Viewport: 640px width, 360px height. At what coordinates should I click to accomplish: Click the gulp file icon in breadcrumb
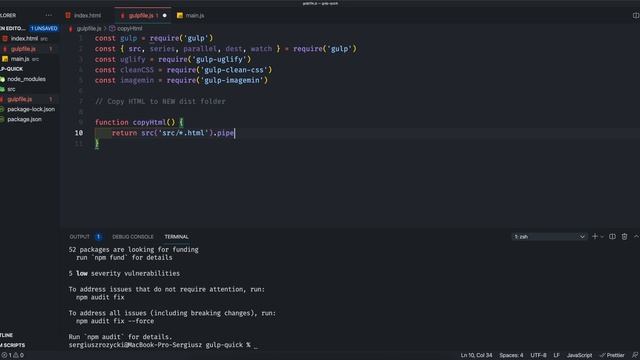tap(71, 29)
